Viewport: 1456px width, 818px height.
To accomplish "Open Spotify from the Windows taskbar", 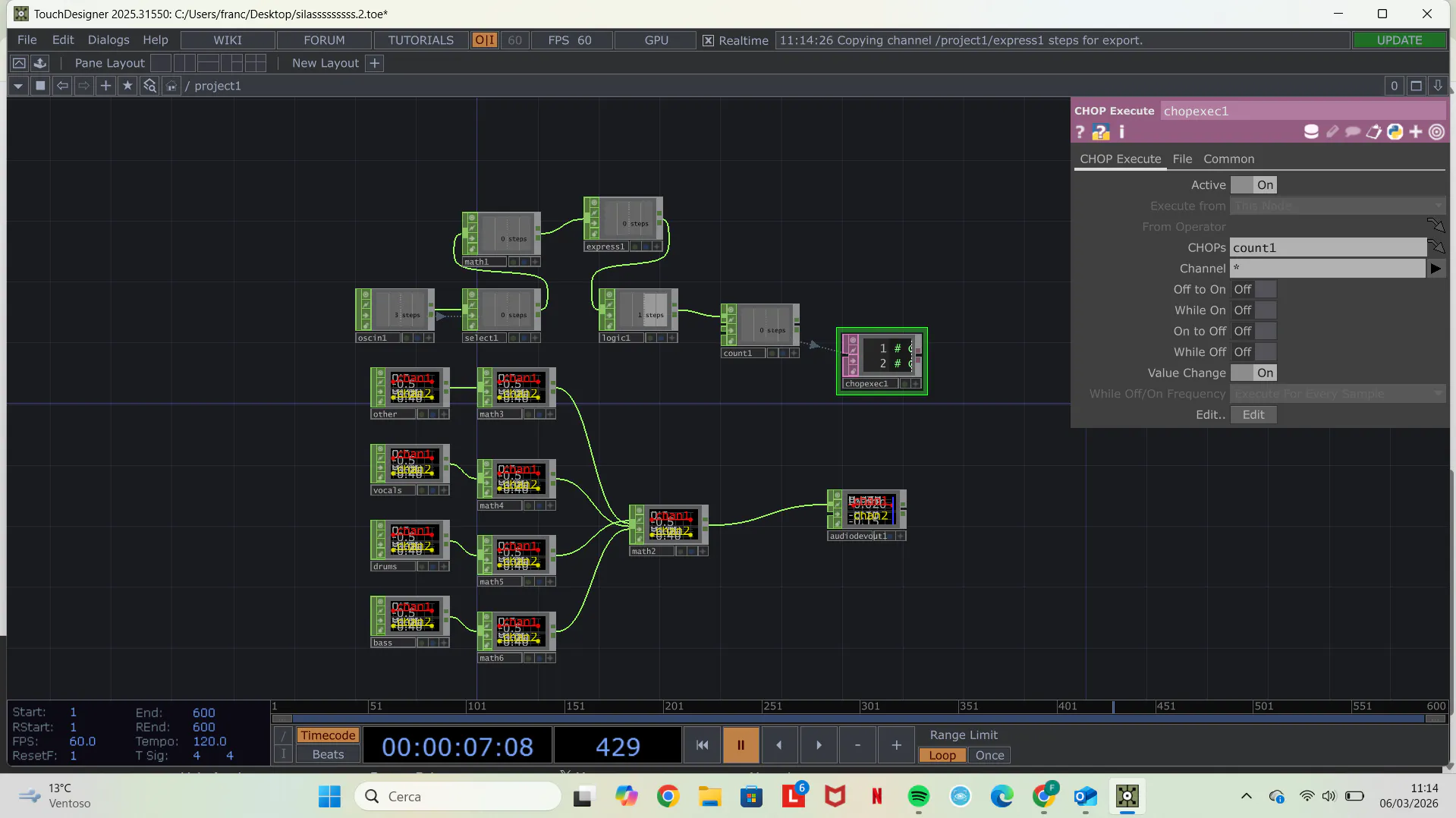I will (x=918, y=796).
